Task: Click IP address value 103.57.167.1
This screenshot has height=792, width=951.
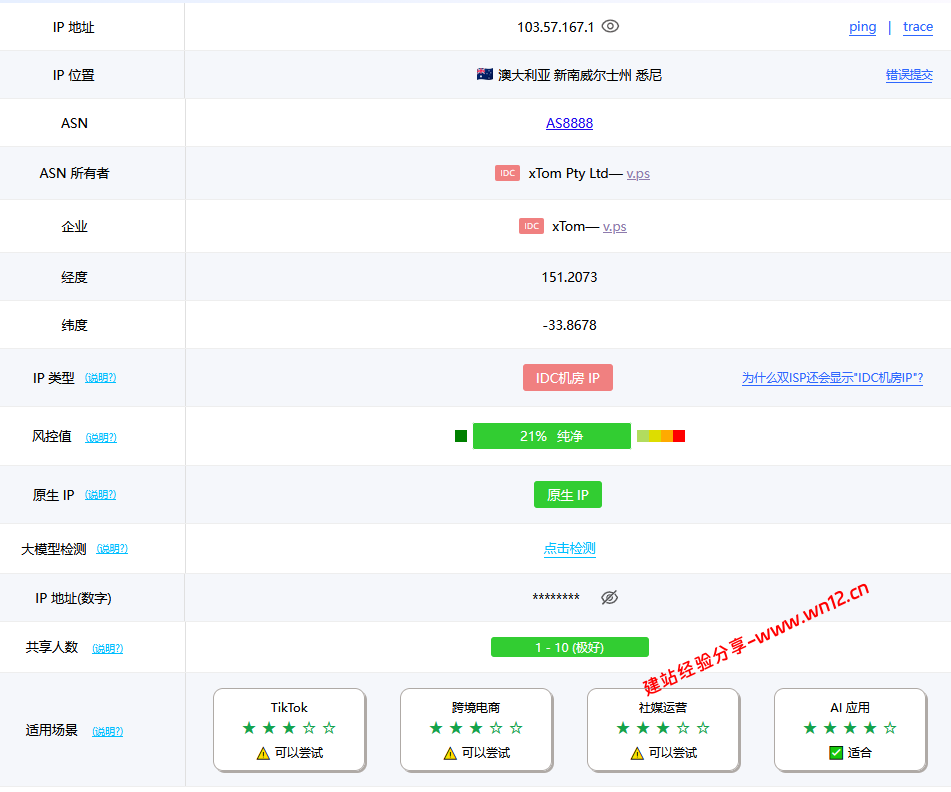Action: (556, 27)
